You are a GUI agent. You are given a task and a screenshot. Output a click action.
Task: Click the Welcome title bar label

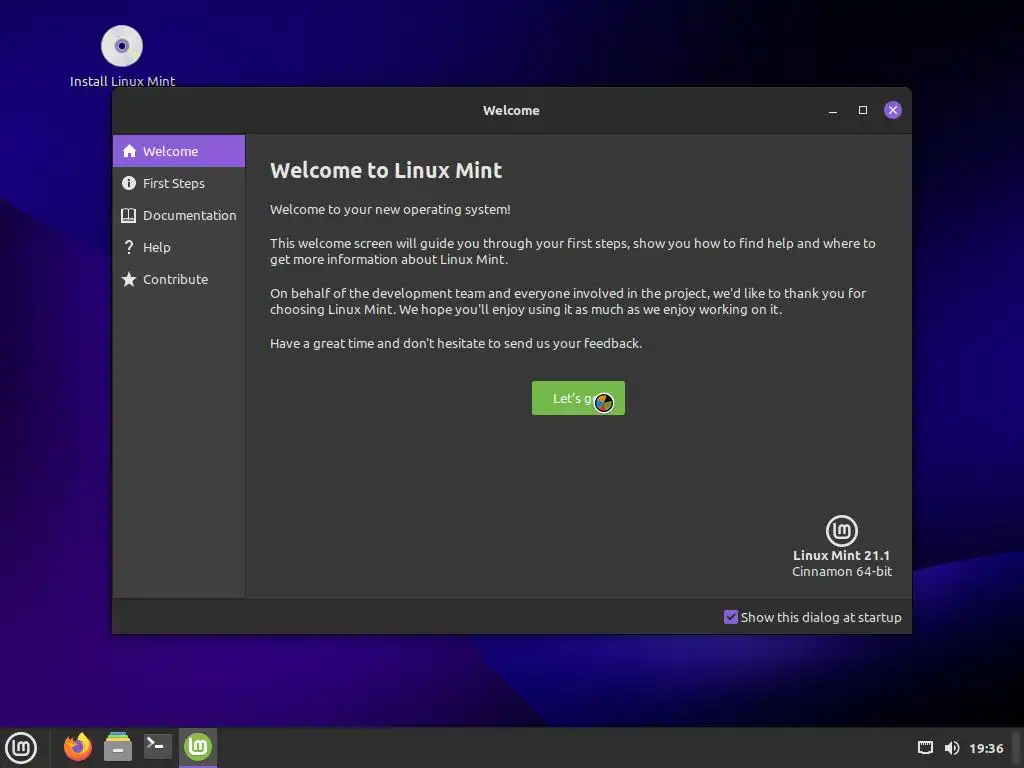(x=511, y=110)
